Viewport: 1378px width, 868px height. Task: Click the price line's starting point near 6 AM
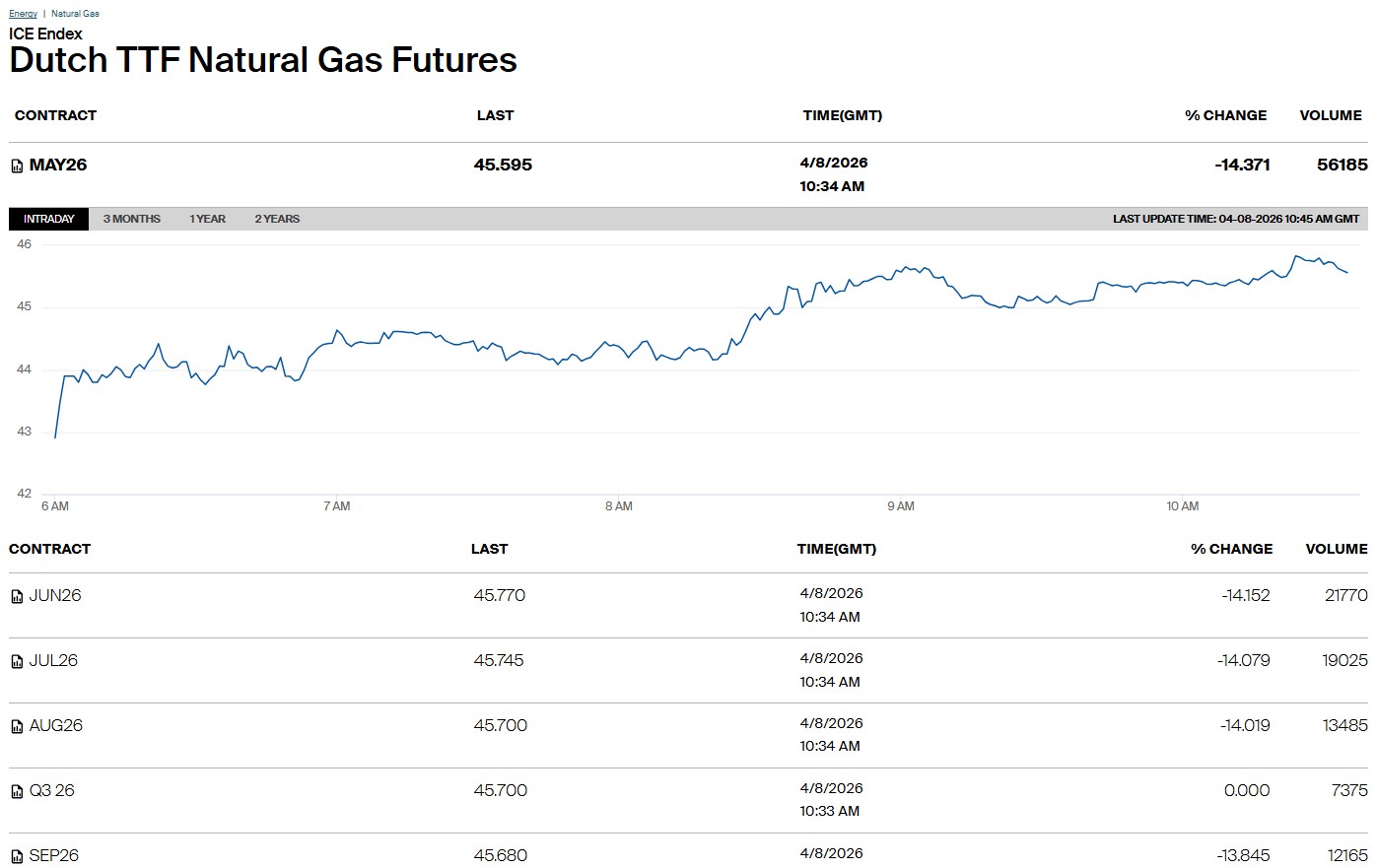pos(55,437)
